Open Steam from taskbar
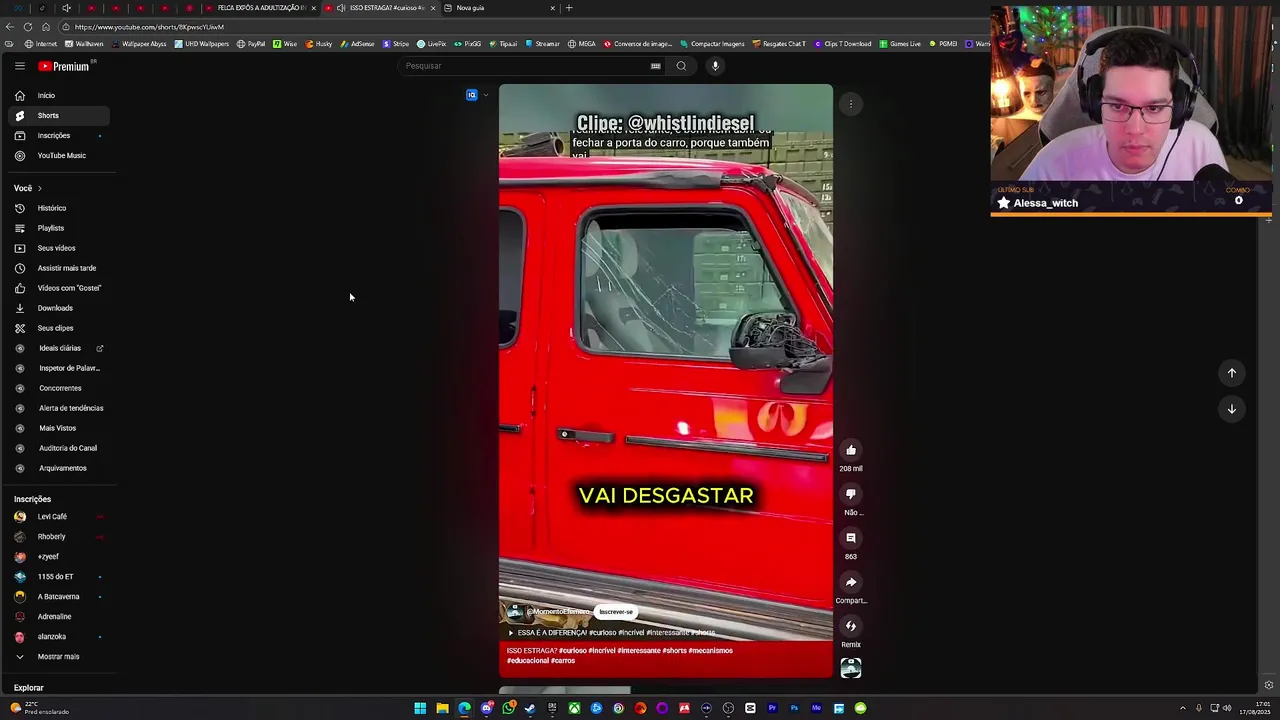1280x720 pixels. tap(530, 708)
